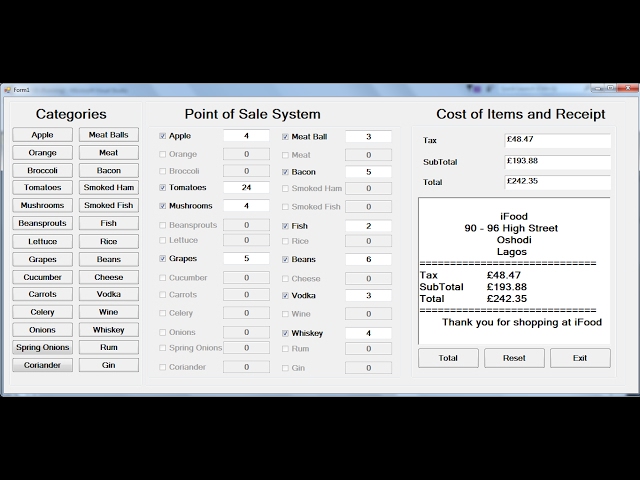Click the Tomatoes quantity field showing 24
Screen dimensions: 640x480
(246, 187)
